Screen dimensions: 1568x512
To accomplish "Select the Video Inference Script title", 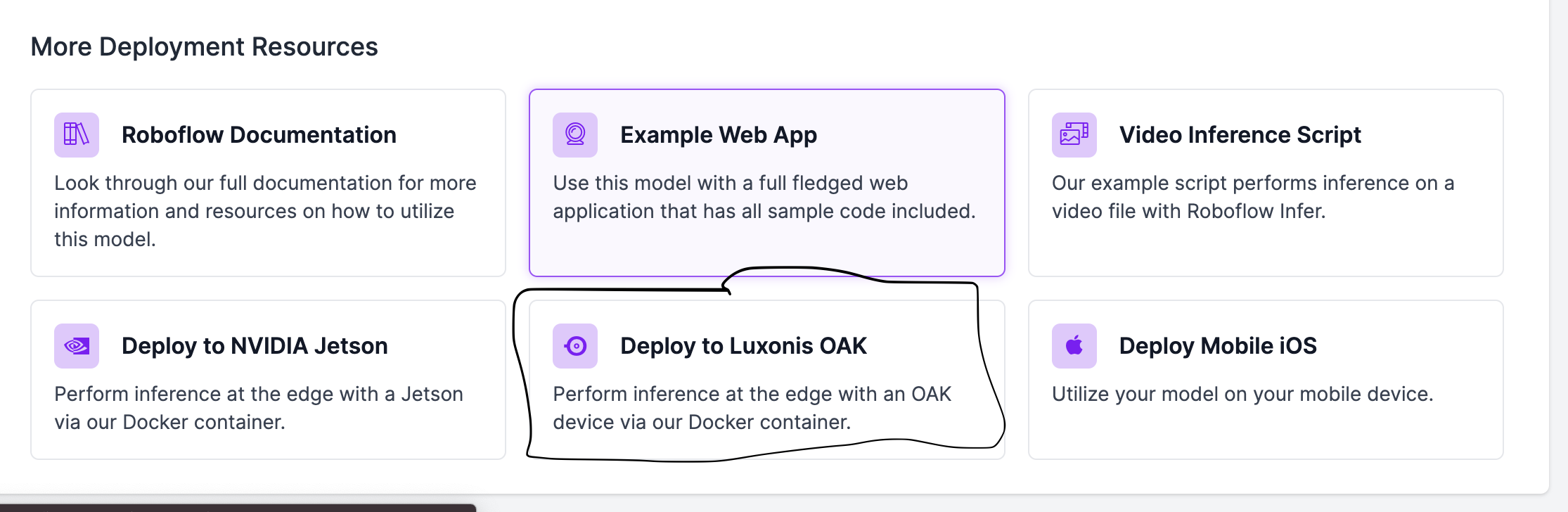I will click(1240, 134).
